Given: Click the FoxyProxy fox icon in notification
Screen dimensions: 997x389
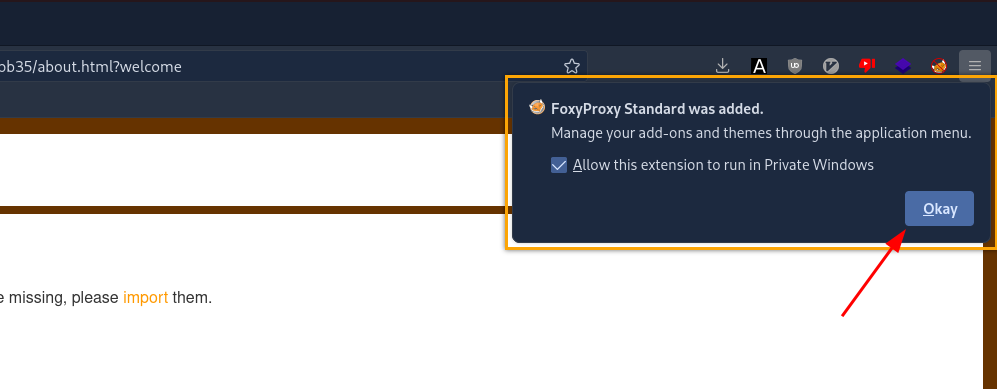Looking at the screenshot, I should 537,107.
